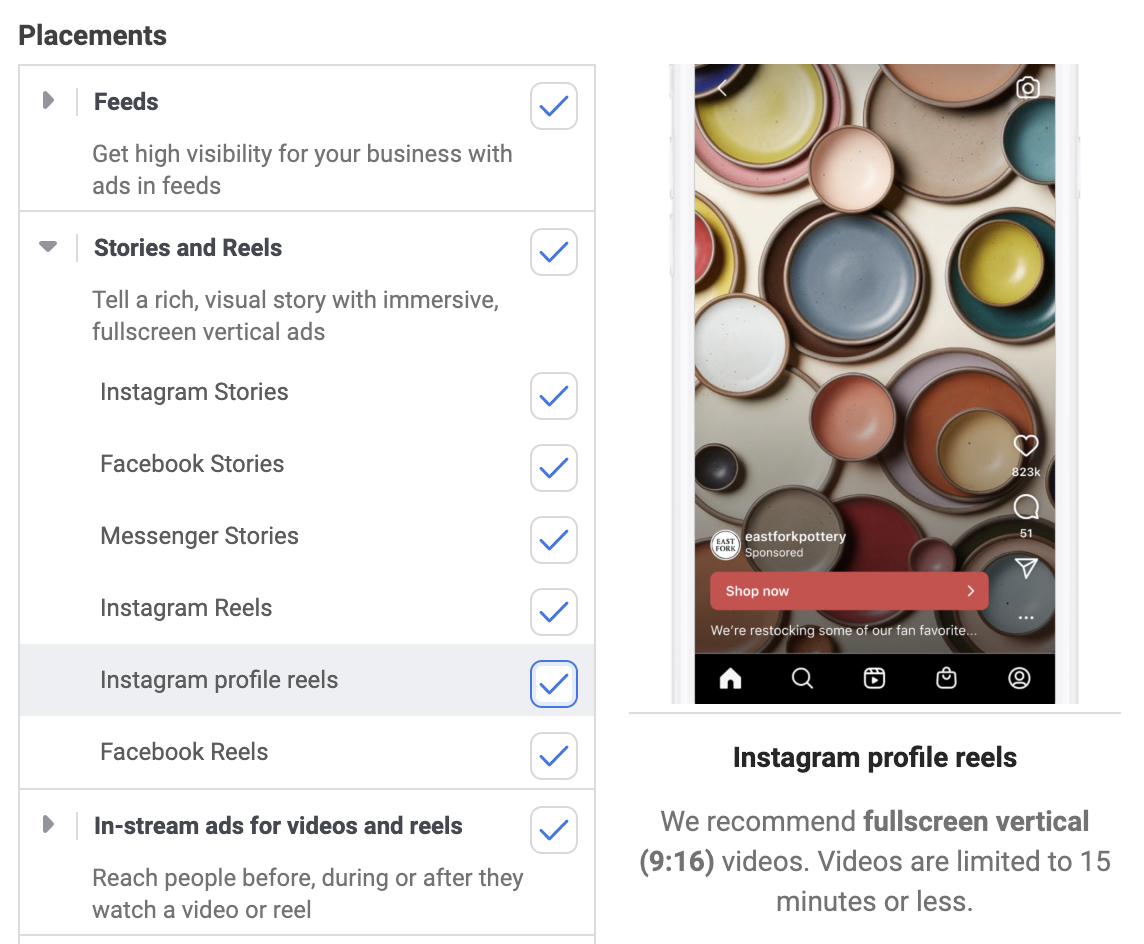Open the ellipsis menu on the ad
The image size is (1144, 944).
1025,617
